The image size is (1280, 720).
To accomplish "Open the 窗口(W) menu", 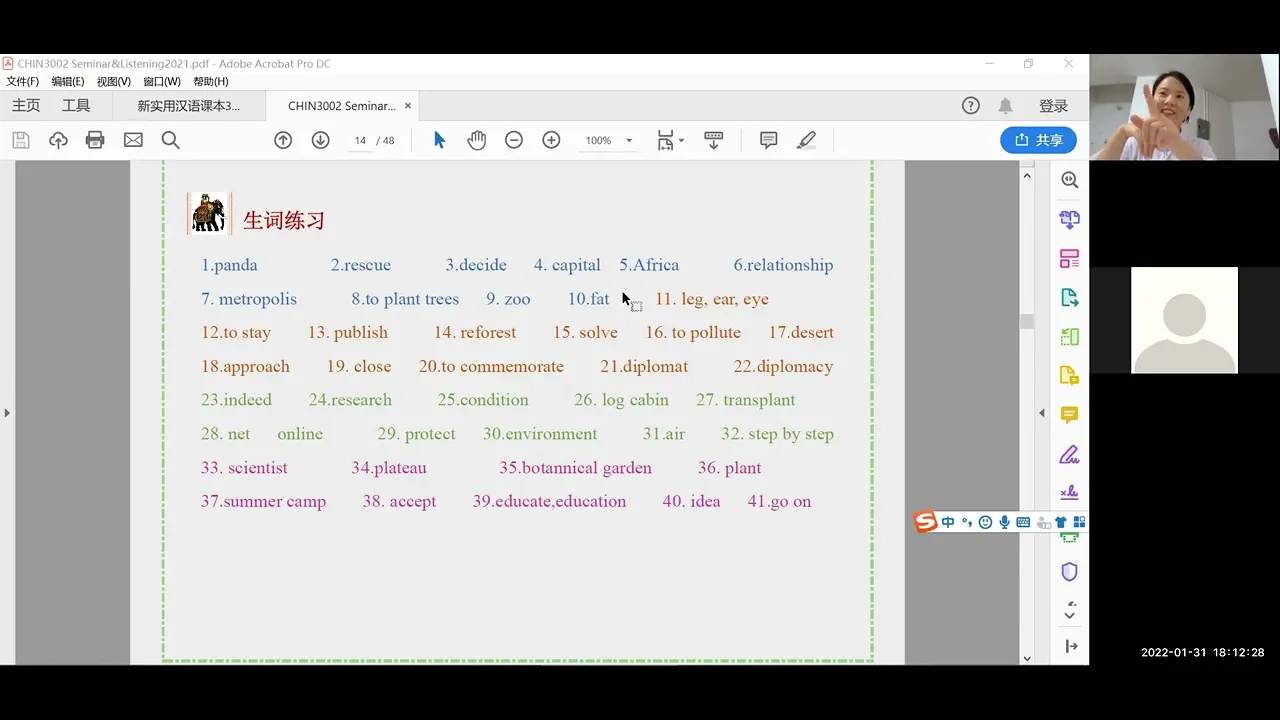I will click(162, 81).
